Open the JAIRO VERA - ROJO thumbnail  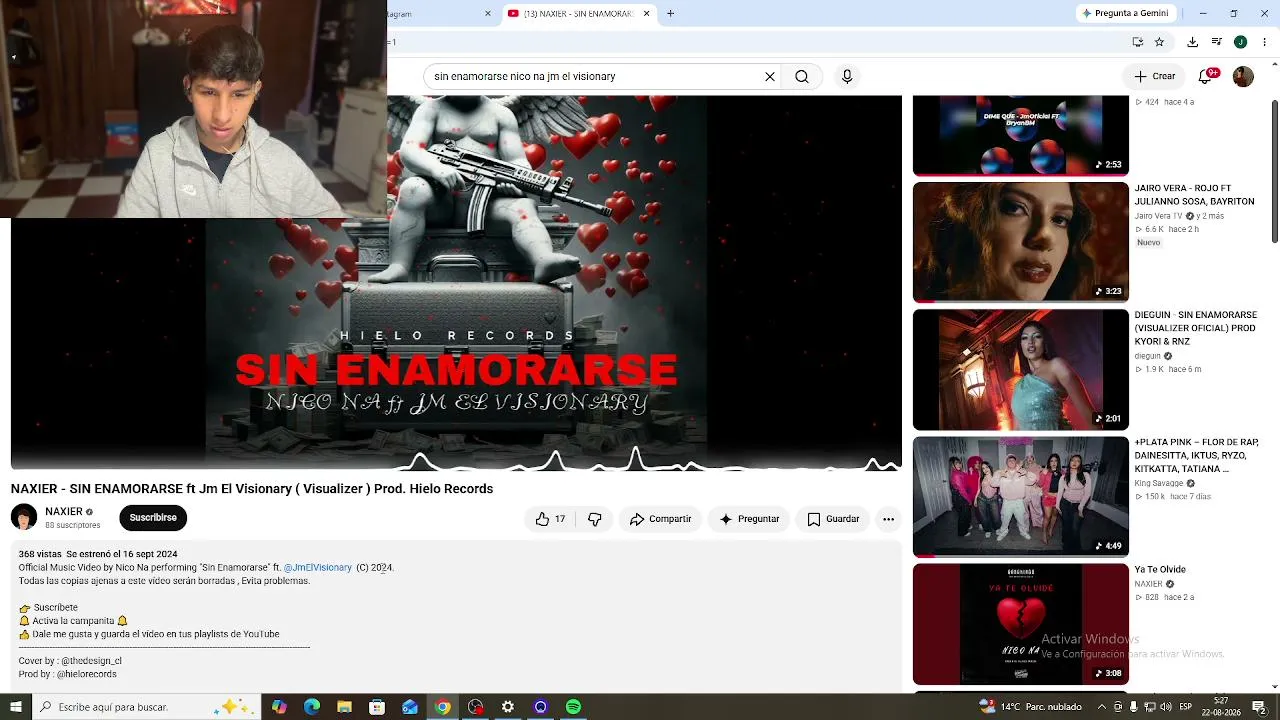click(1020, 242)
